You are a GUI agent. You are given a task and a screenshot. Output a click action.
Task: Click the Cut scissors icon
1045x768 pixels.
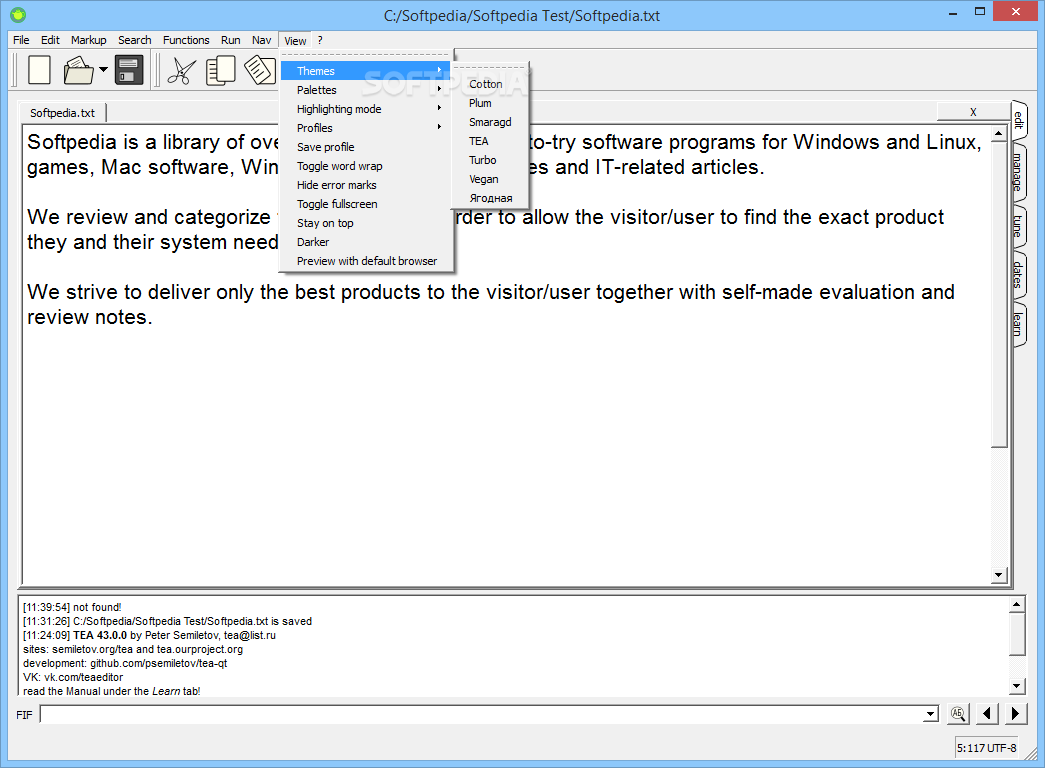(181, 70)
